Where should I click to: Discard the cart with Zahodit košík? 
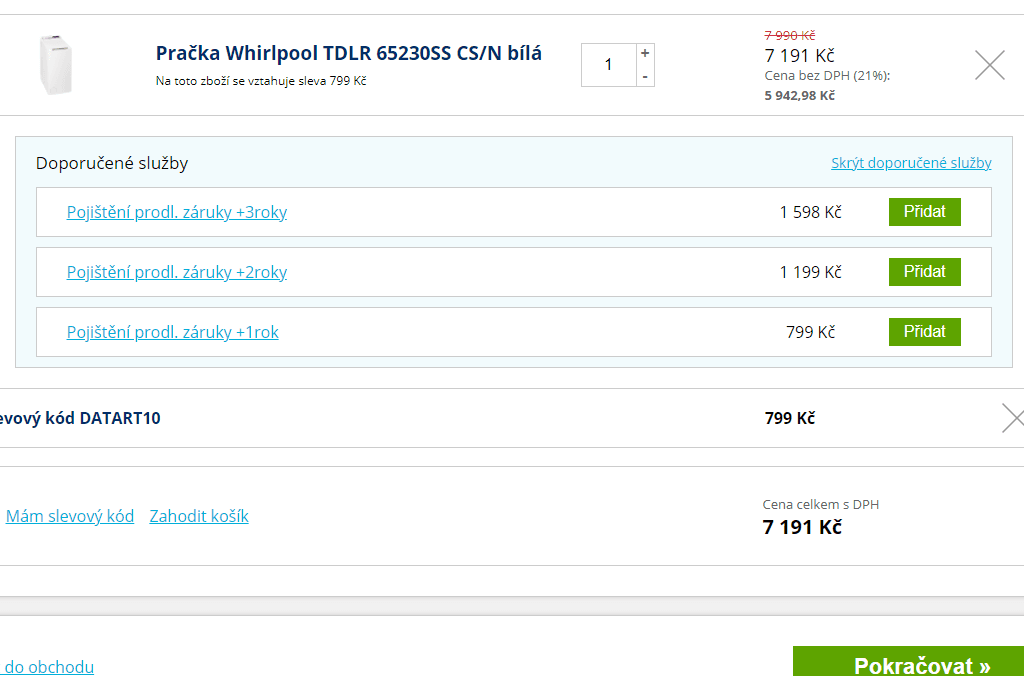click(199, 516)
